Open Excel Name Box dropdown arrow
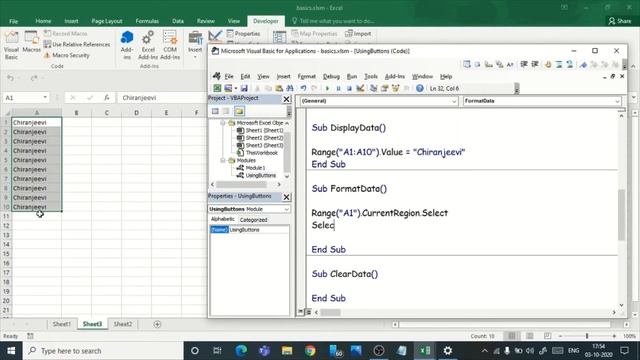Screen dimensions: 640x360 point(45,98)
